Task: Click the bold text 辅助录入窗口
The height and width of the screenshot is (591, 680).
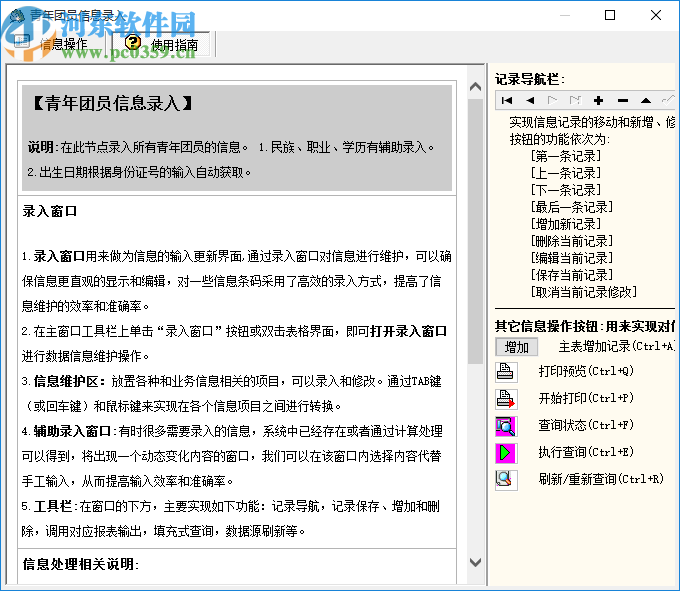Action: coord(72,431)
